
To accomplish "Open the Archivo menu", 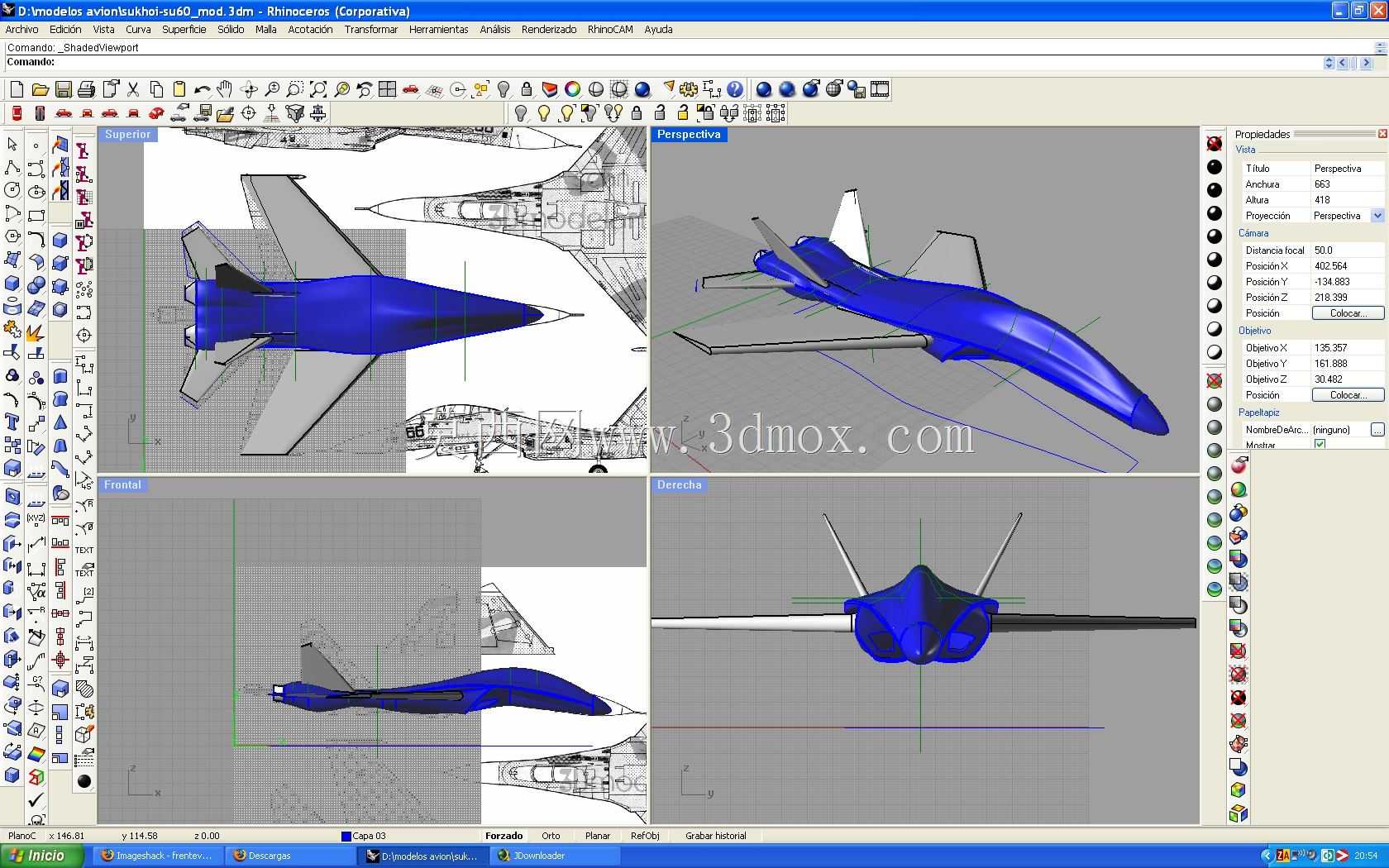I will [x=21, y=29].
